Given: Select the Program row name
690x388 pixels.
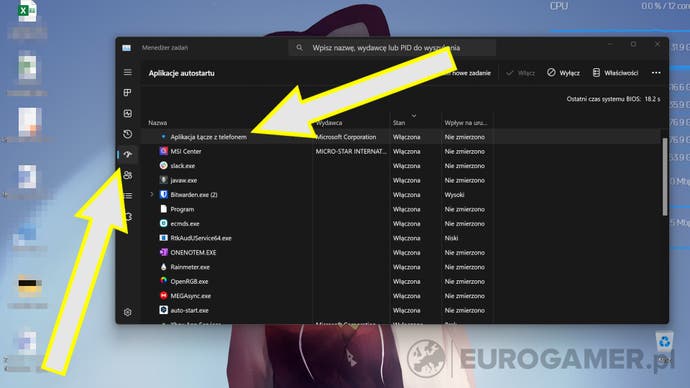Looking at the screenshot, I should click(x=182, y=209).
